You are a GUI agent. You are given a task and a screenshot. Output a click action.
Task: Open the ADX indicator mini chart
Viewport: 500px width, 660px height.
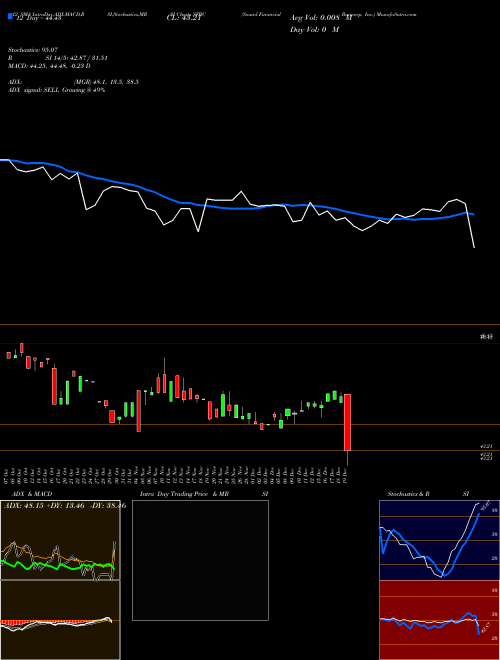pyautogui.click(x=60, y=540)
